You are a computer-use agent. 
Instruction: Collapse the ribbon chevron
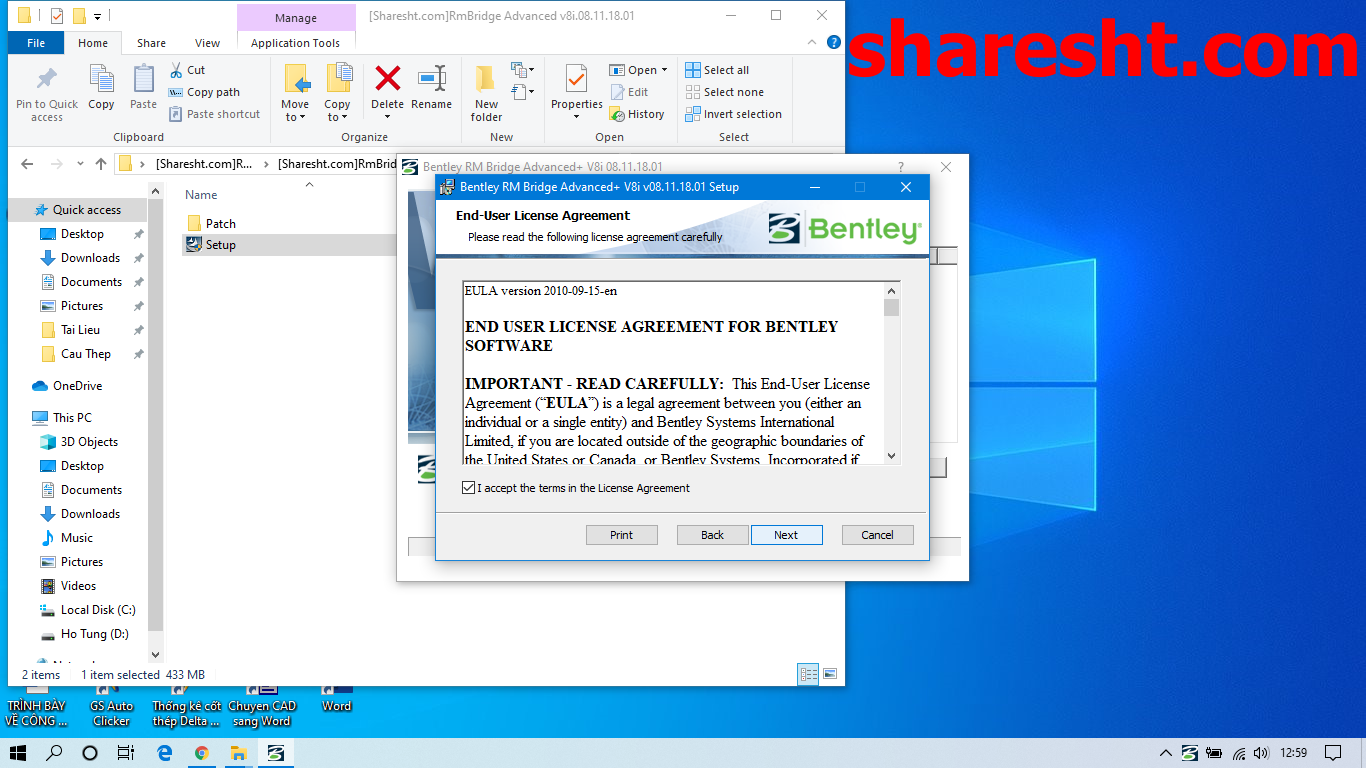pyautogui.click(x=810, y=43)
